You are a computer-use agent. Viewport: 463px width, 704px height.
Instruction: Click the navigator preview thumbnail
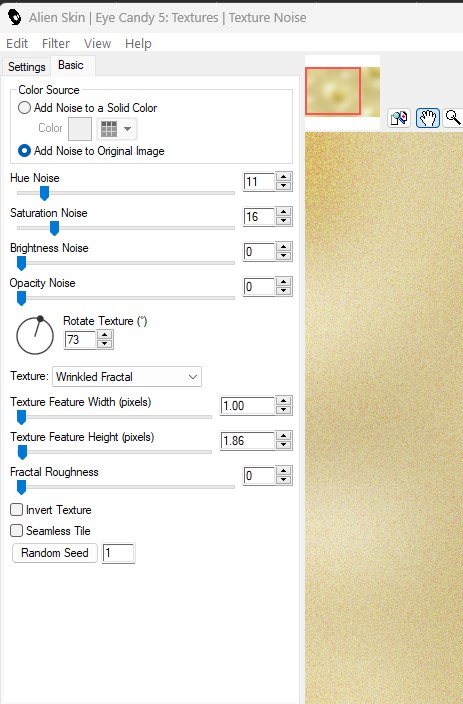342,92
